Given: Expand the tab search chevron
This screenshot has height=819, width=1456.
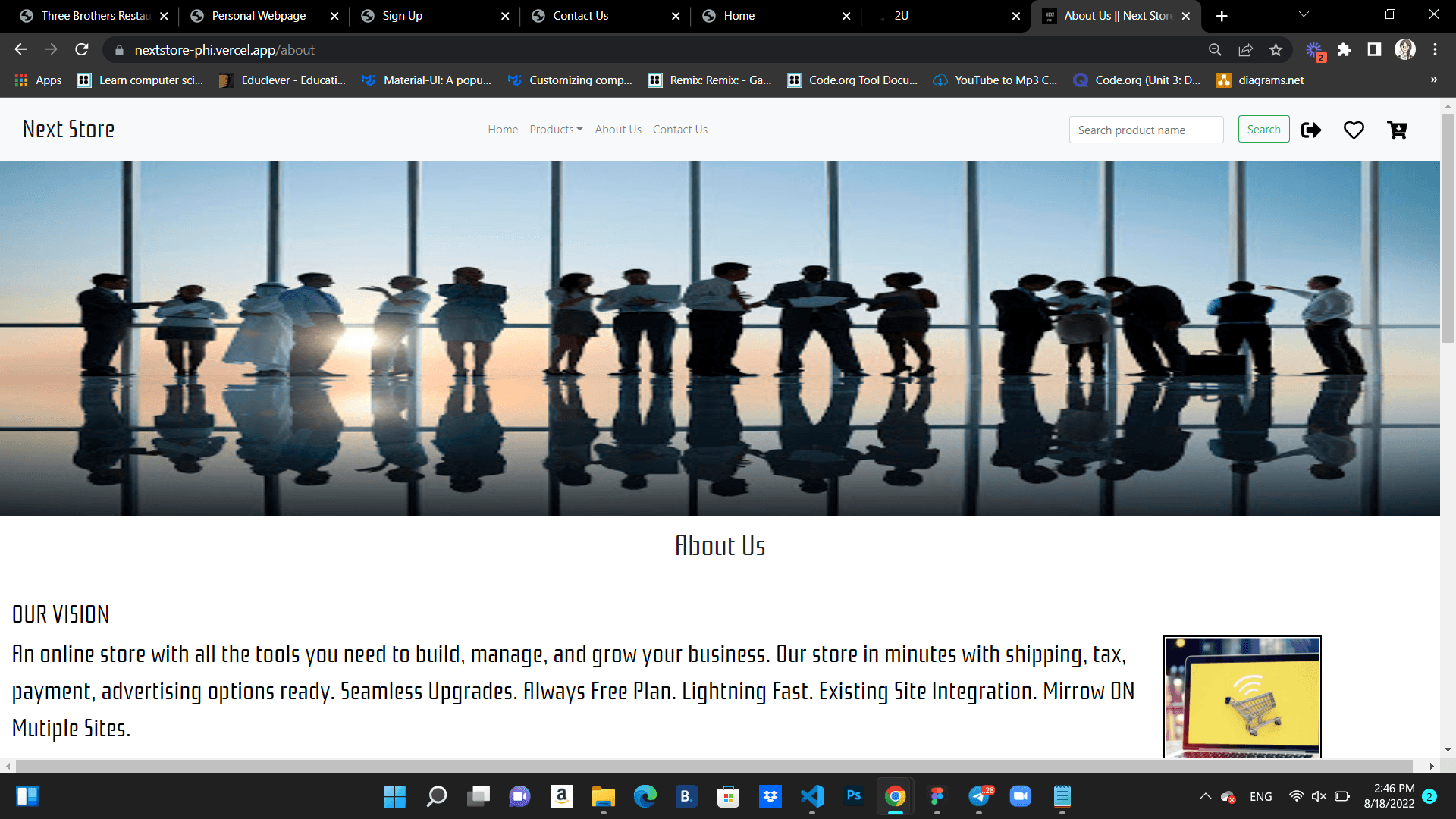Looking at the screenshot, I should (x=1304, y=15).
